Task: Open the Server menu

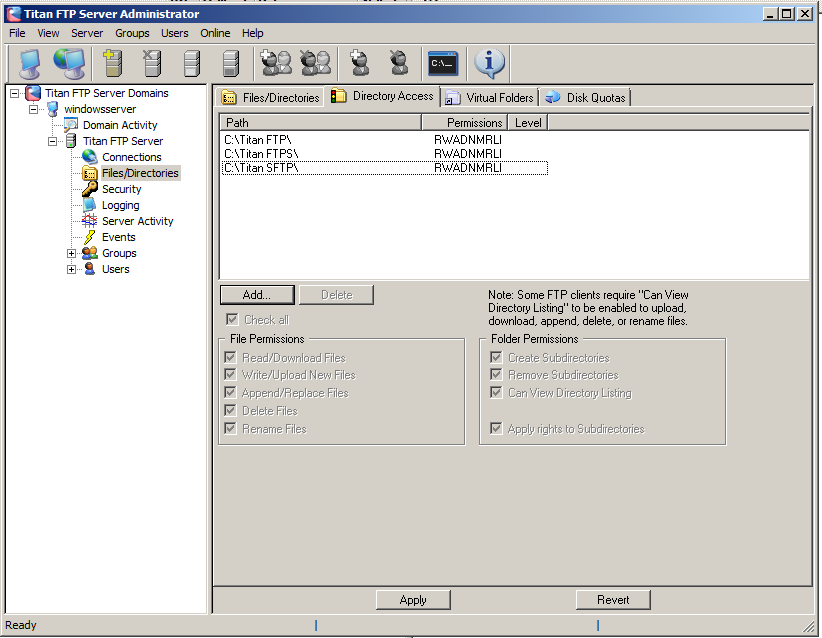Action: [x=87, y=33]
